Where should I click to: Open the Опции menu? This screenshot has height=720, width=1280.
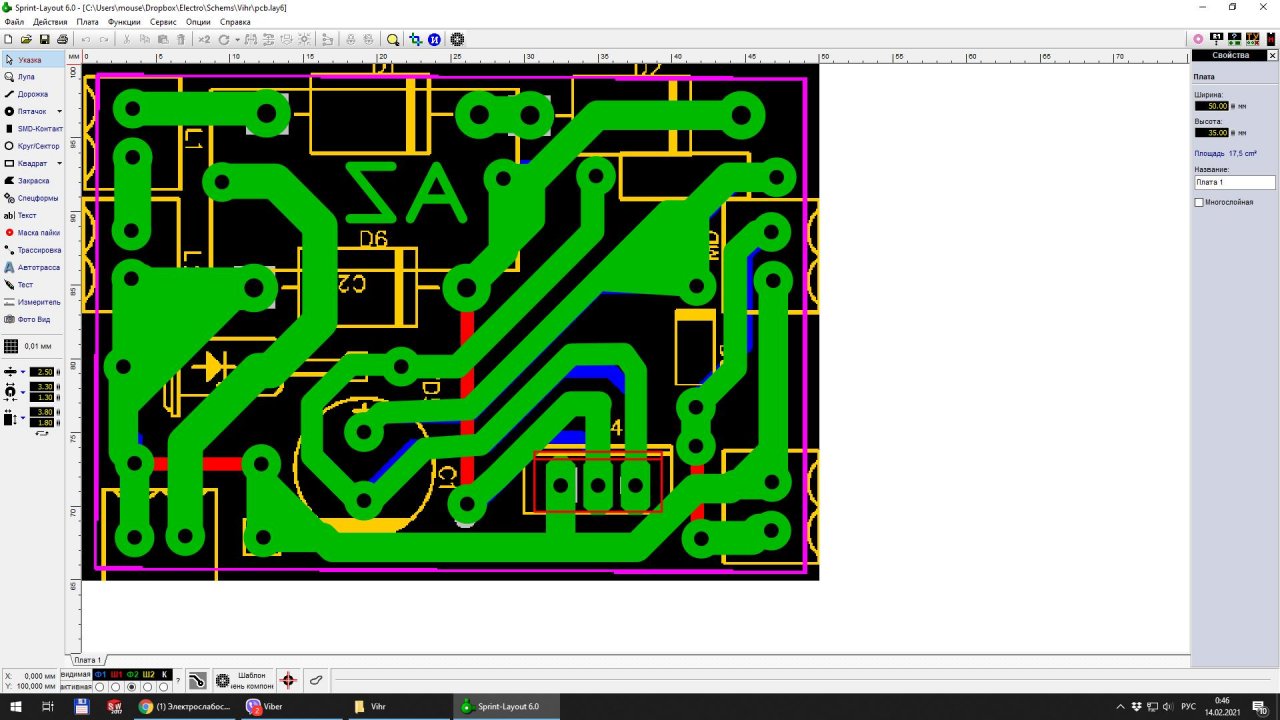pos(198,22)
